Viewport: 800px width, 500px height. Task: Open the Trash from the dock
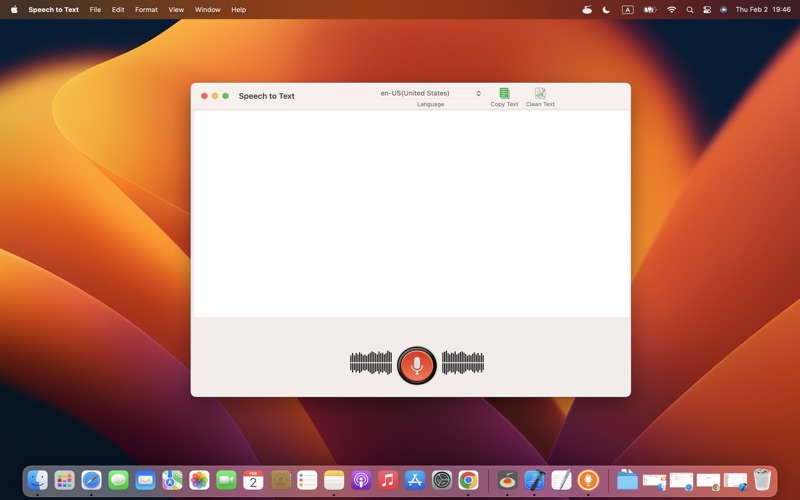[762, 480]
